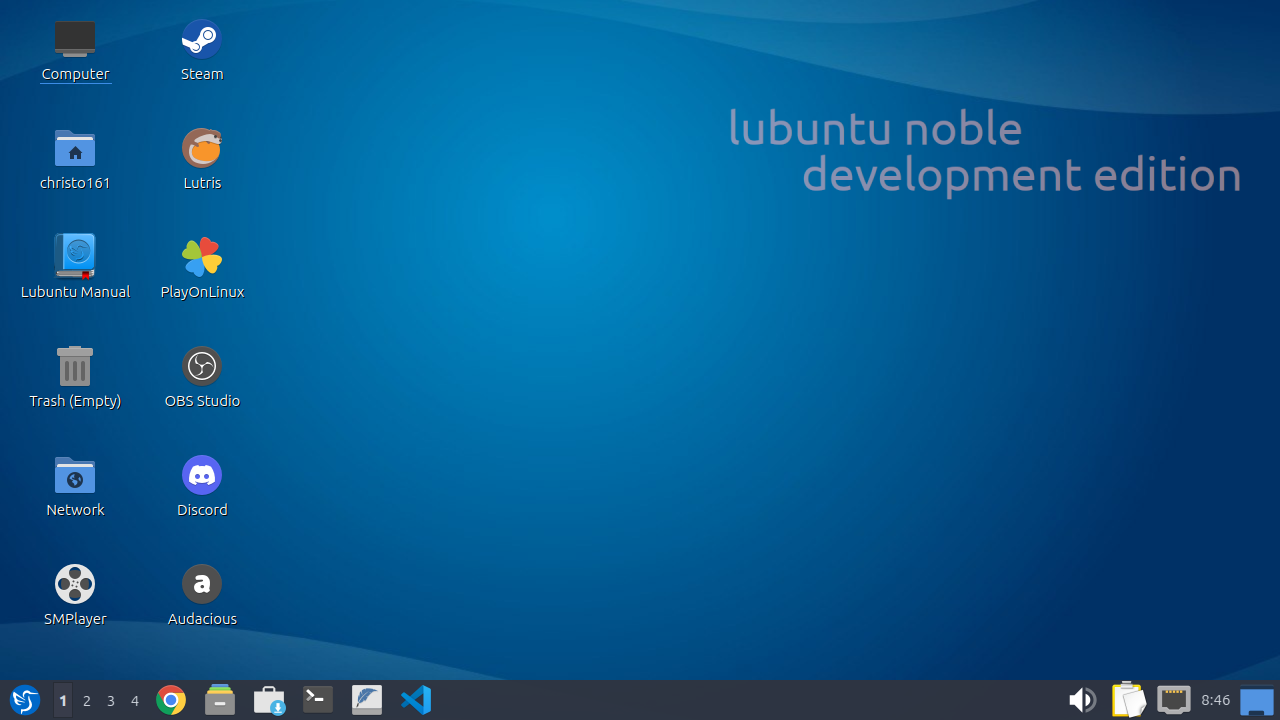Click the "Trash (Empty)" label text
Viewport: 1280px width, 720px height.
coord(75,401)
